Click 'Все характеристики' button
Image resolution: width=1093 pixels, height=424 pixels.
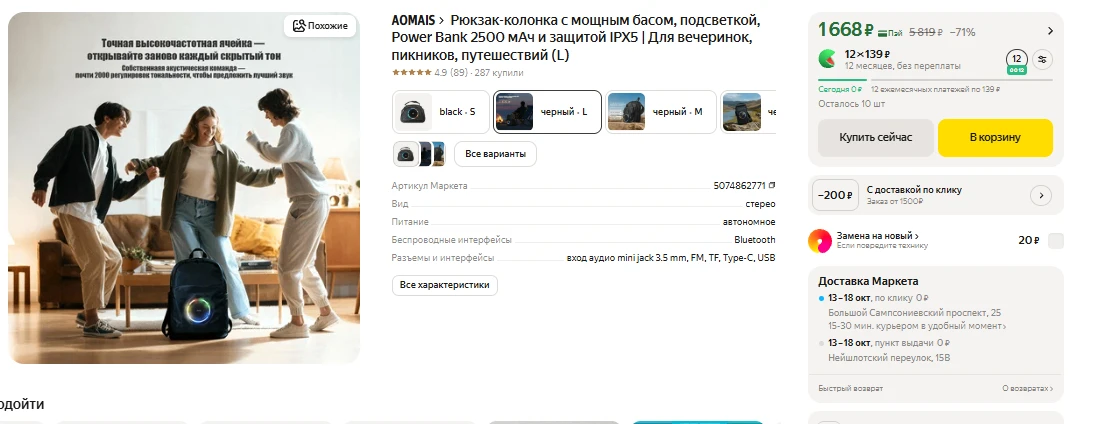click(x=445, y=285)
